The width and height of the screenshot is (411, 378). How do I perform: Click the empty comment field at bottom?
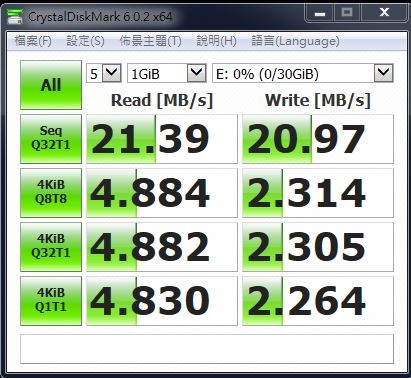click(x=207, y=349)
